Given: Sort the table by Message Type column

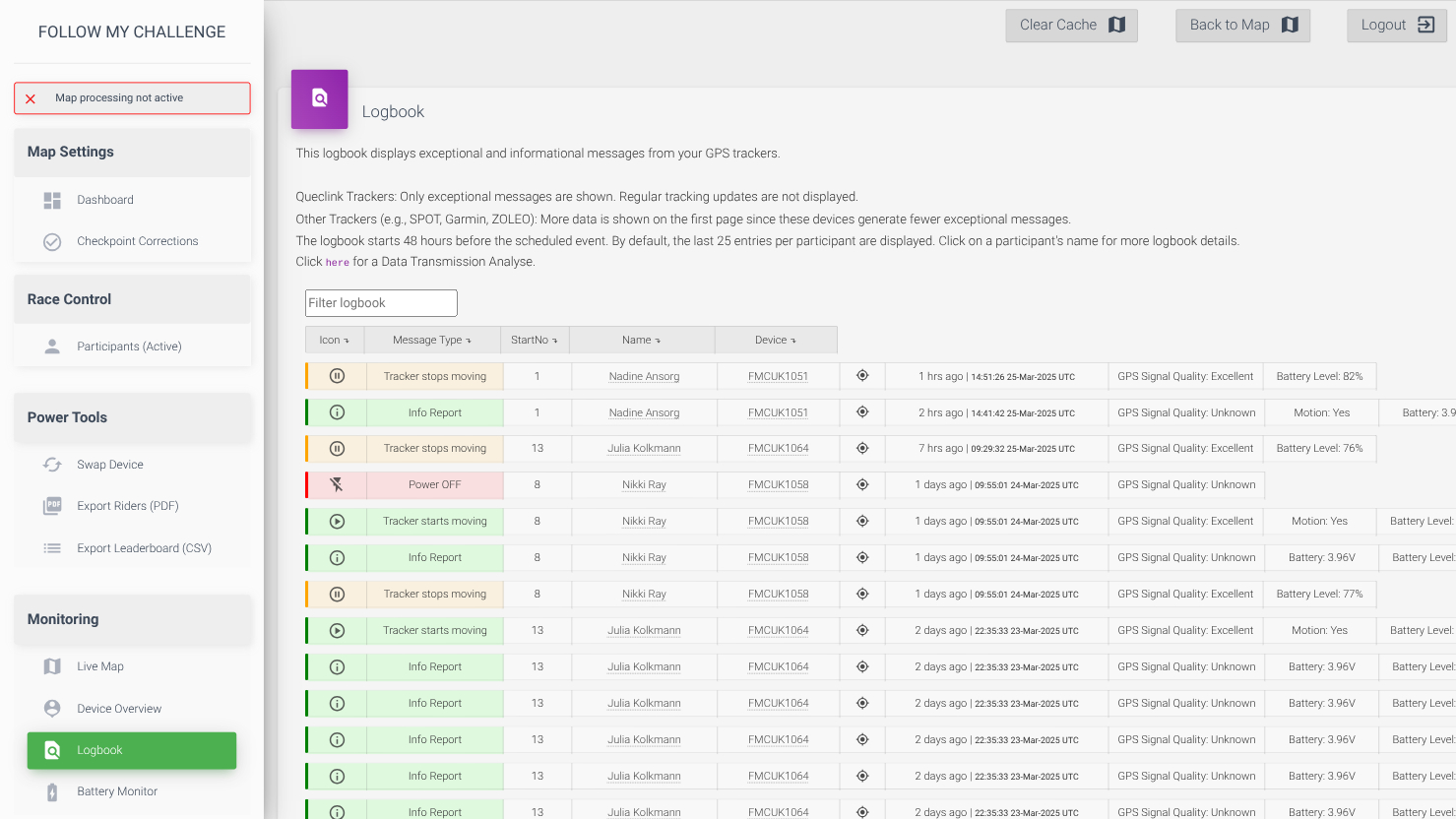Looking at the screenshot, I should click(x=432, y=340).
